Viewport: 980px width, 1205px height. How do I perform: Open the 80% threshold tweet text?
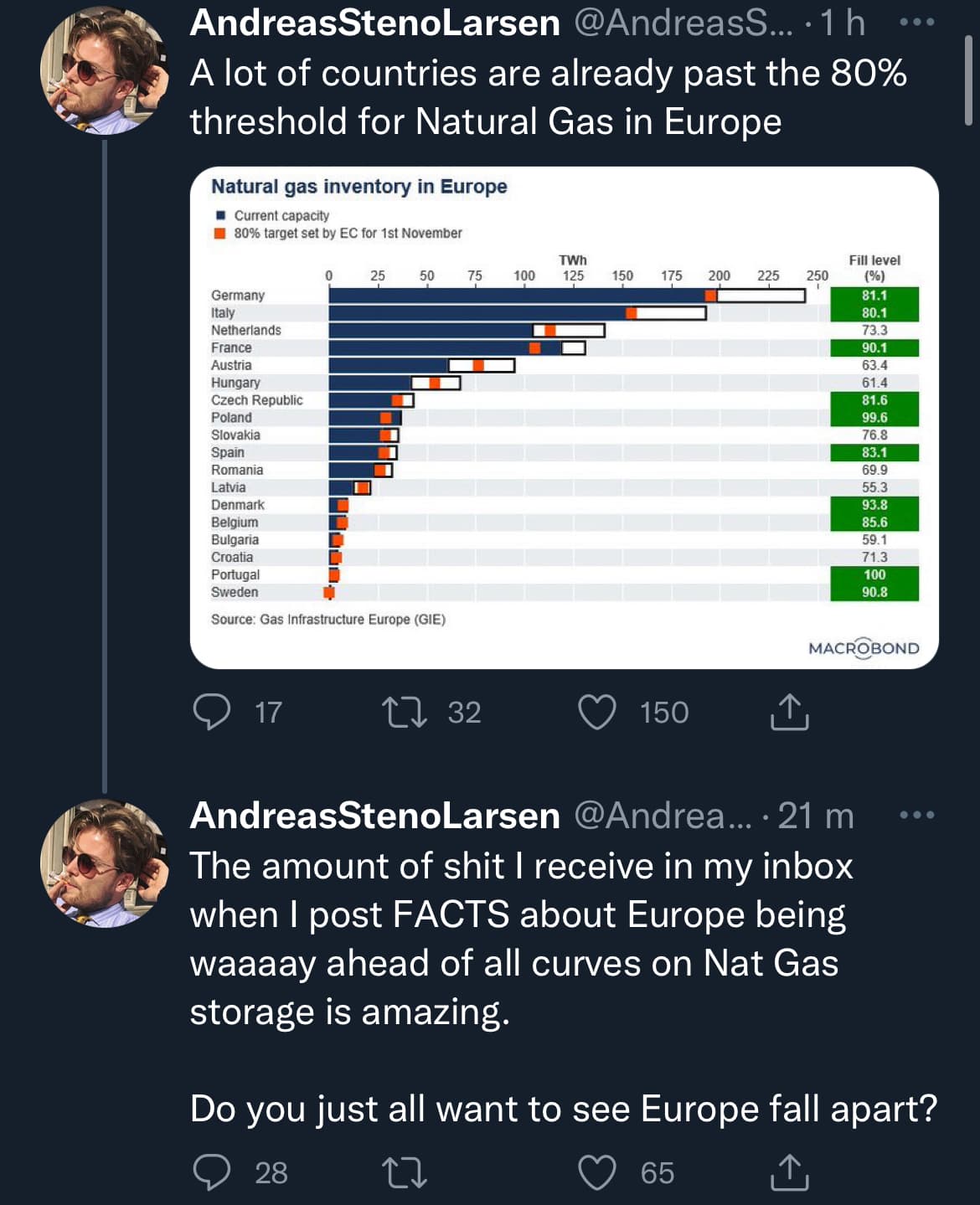[548, 97]
